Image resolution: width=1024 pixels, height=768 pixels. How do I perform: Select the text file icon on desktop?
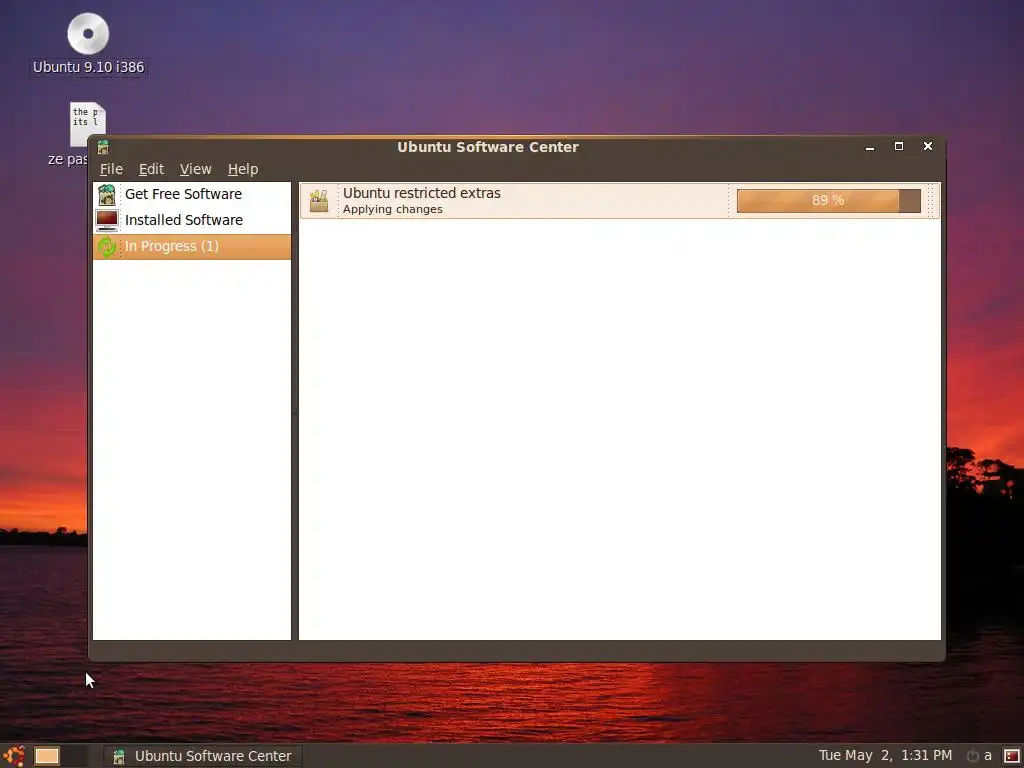[88, 124]
